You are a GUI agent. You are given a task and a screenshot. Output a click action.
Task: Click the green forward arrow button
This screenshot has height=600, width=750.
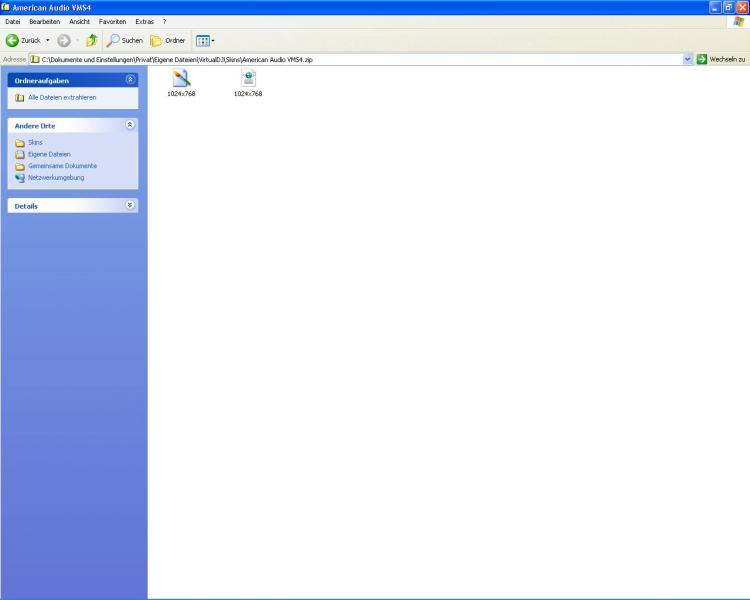[x=64, y=41]
